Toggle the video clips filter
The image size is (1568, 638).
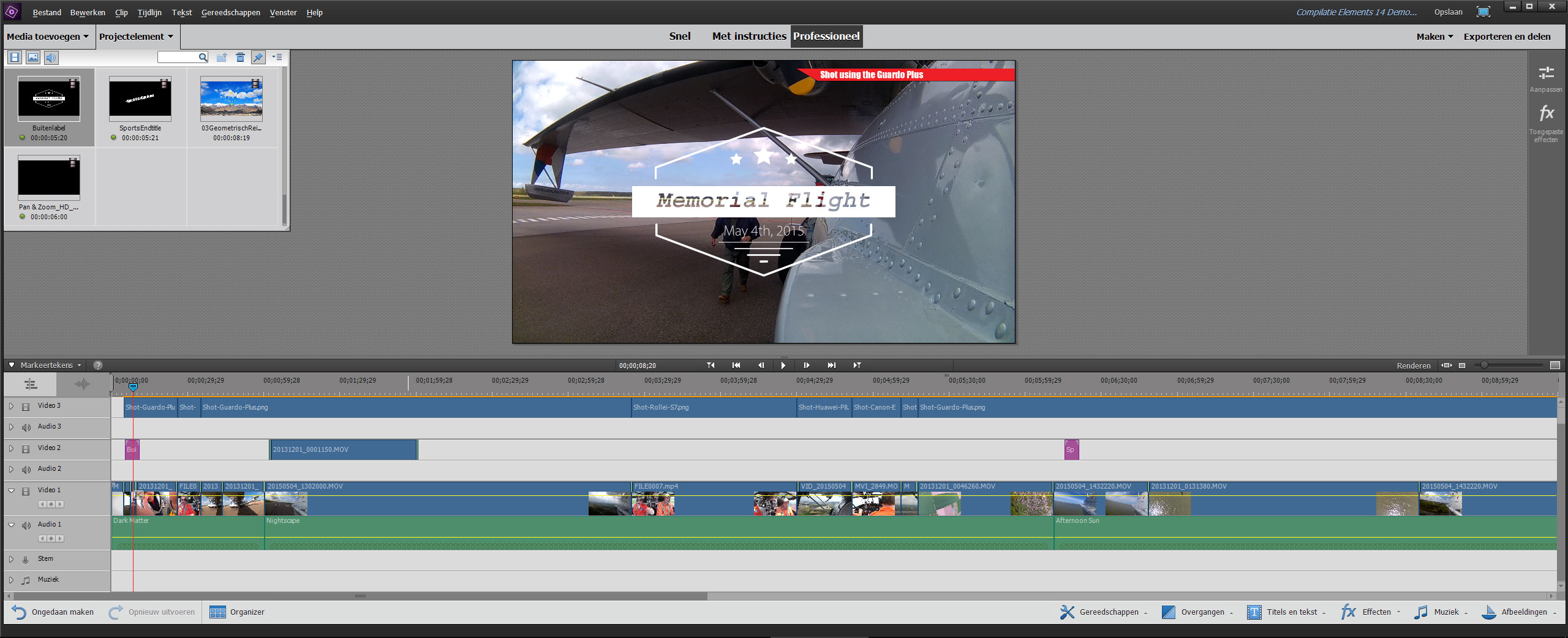pos(15,58)
